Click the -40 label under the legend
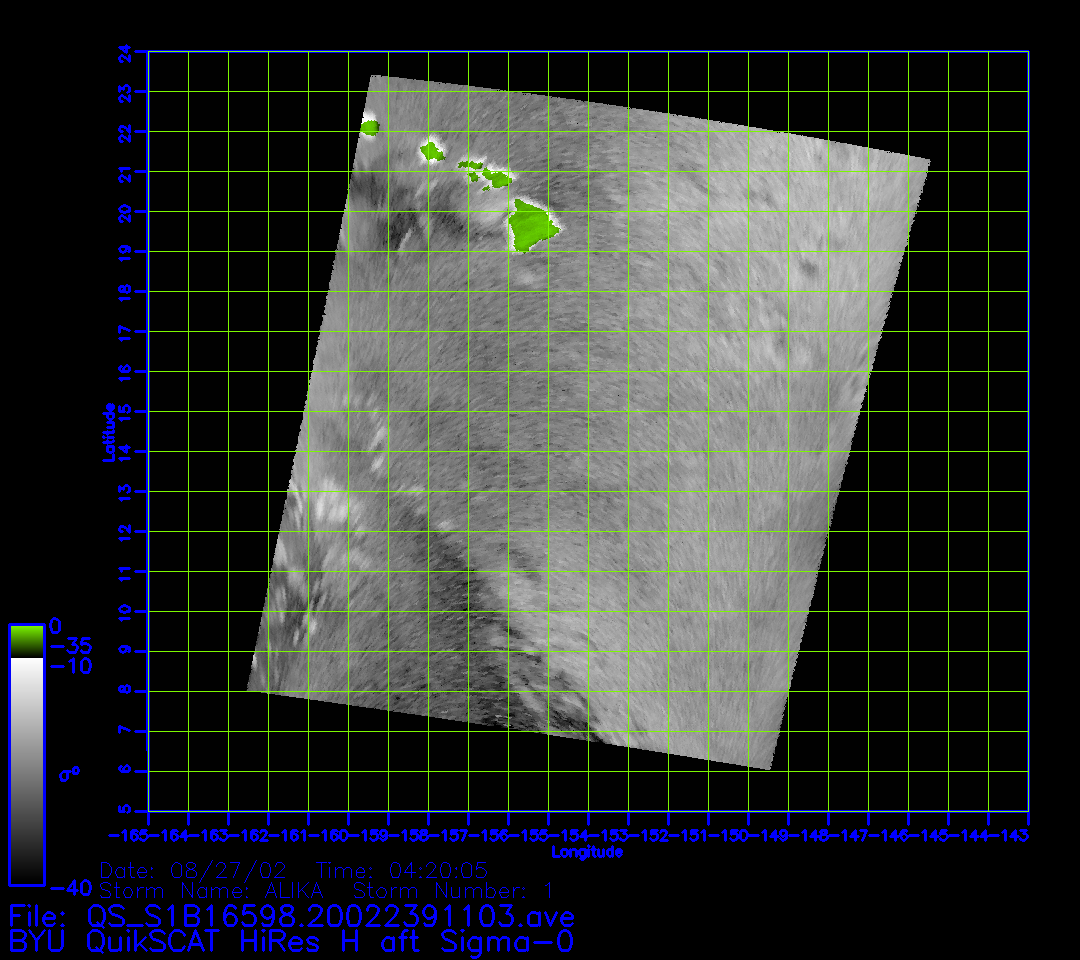This screenshot has width=1080, height=960. [x=69, y=887]
